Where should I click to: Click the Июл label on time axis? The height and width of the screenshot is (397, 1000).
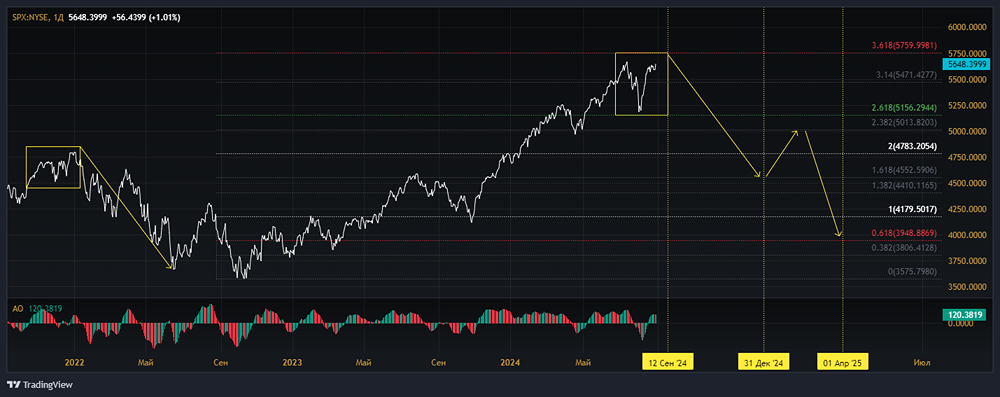922,363
